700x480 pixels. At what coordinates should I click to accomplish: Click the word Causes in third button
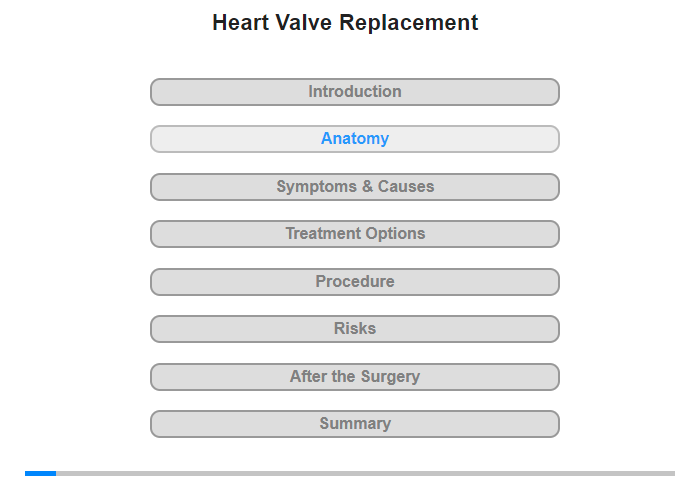pyautogui.click(x=406, y=186)
